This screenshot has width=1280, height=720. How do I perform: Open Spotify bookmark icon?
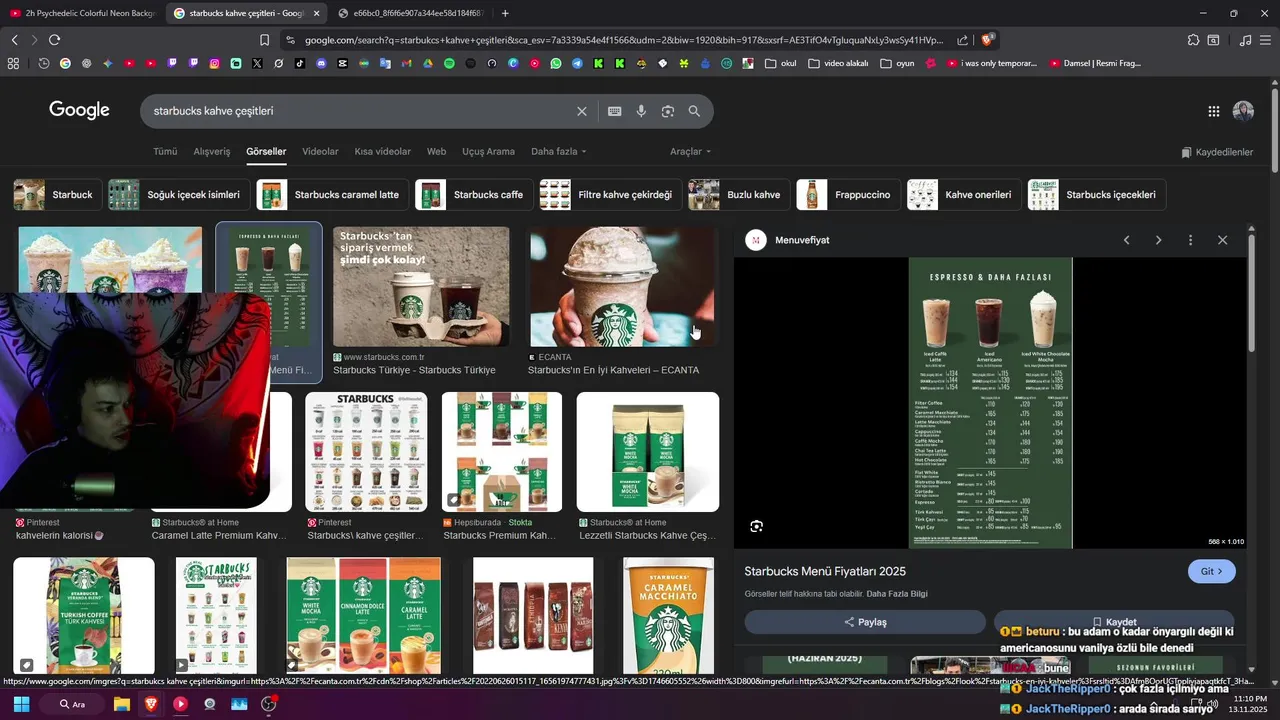449,63
